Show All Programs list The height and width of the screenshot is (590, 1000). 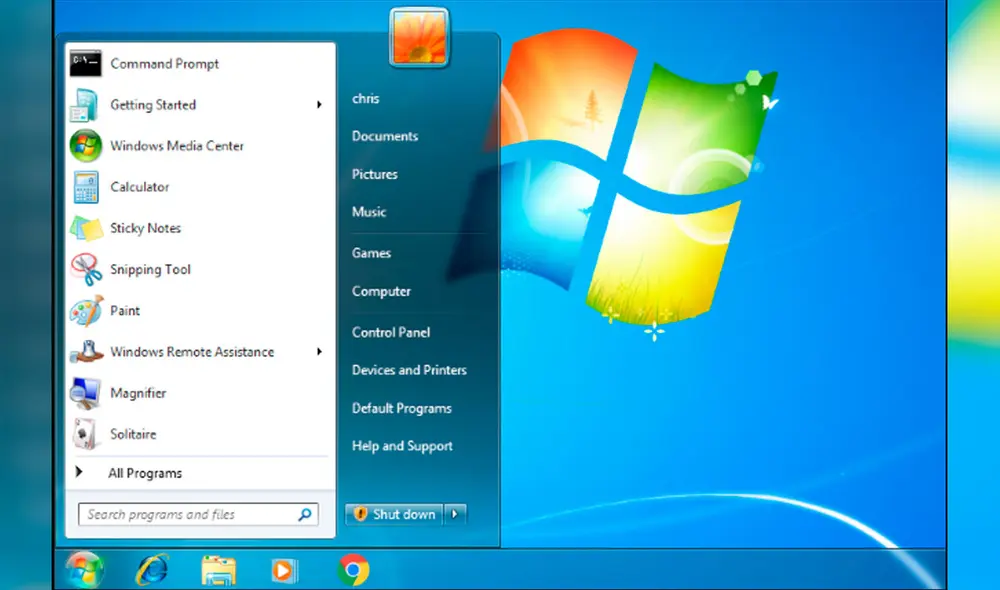[145, 473]
